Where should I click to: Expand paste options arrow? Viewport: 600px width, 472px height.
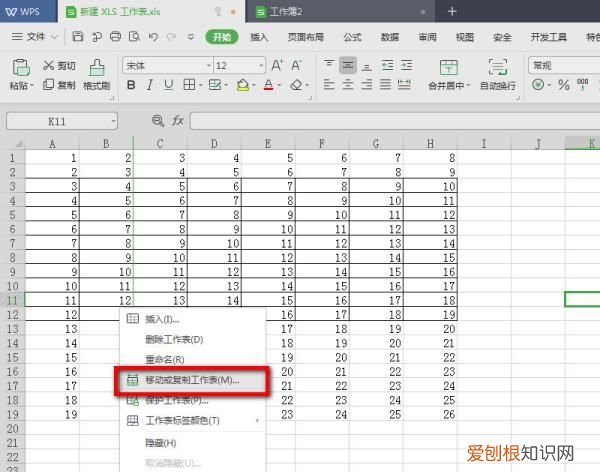click(x=32, y=85)
